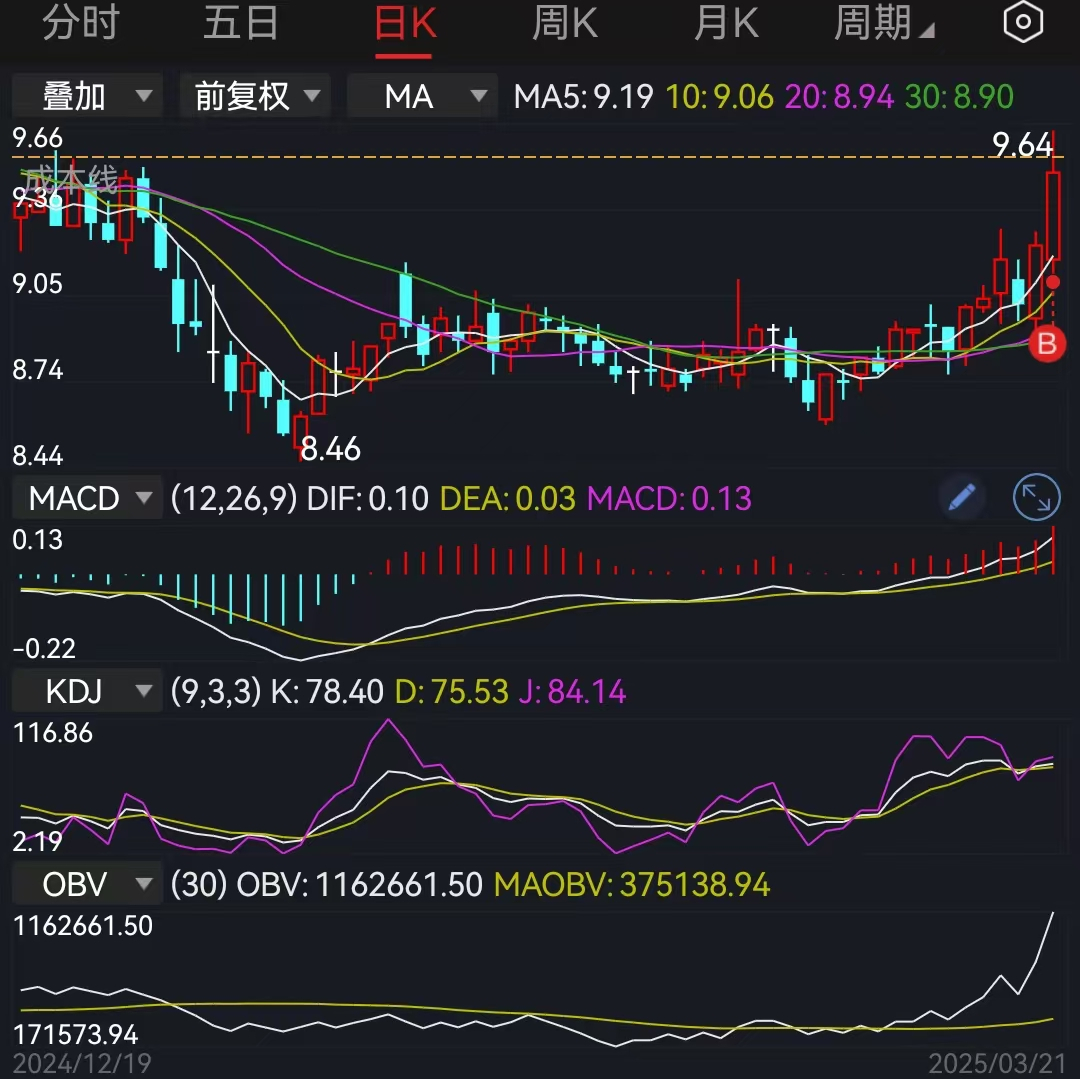Viewport: 1080px width, 1079px height.
Task: Switch the OBV indicator using its dropdown
Action: (86, 884)
